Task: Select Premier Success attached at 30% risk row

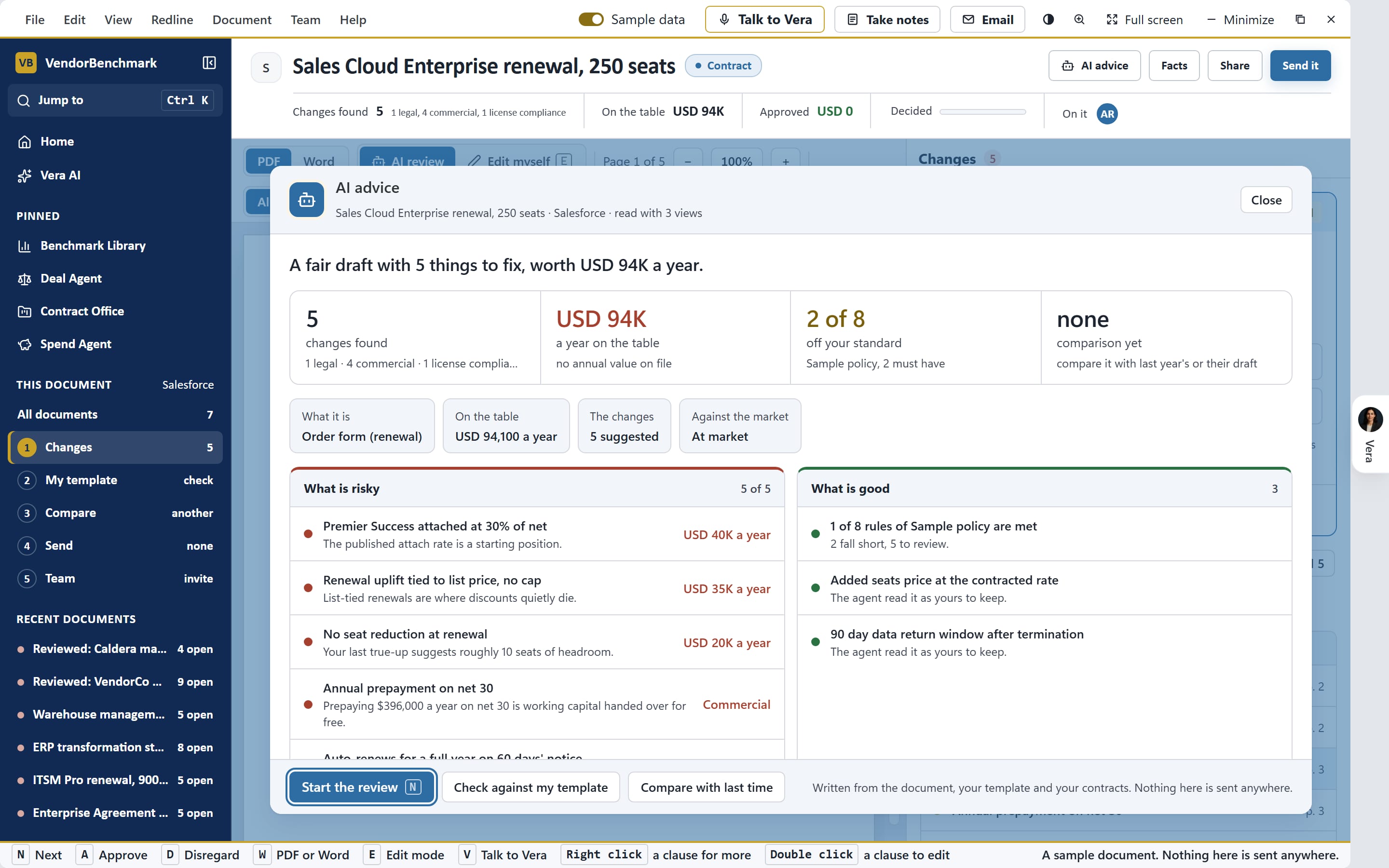Action: [537, 534]
